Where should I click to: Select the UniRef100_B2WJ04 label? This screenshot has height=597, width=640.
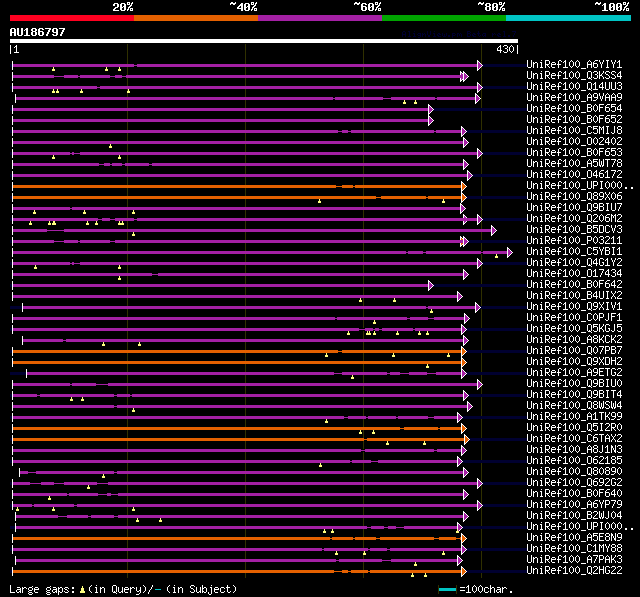click(574, 516)
